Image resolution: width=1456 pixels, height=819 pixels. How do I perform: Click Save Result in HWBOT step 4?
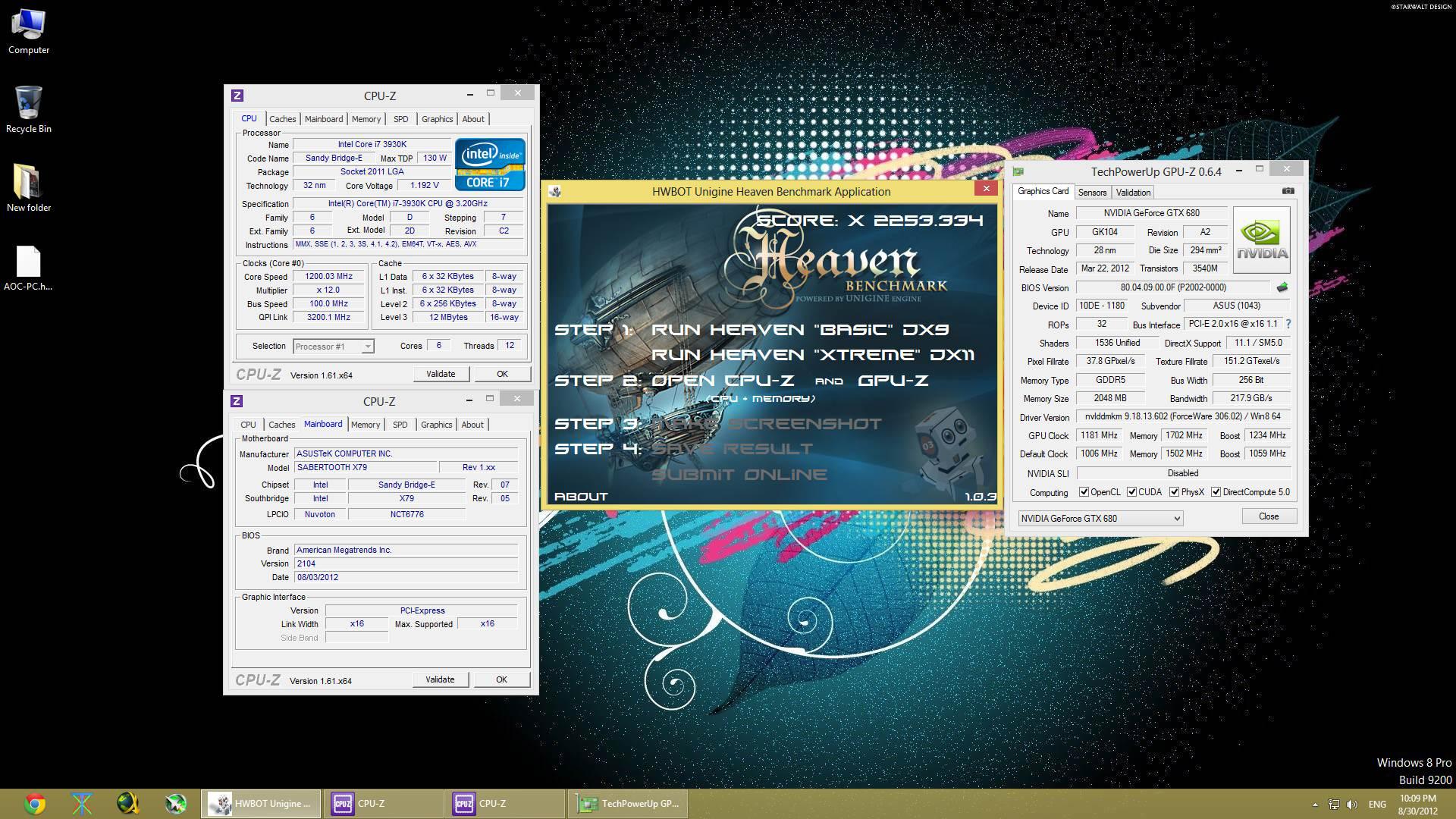click(732, 449)
